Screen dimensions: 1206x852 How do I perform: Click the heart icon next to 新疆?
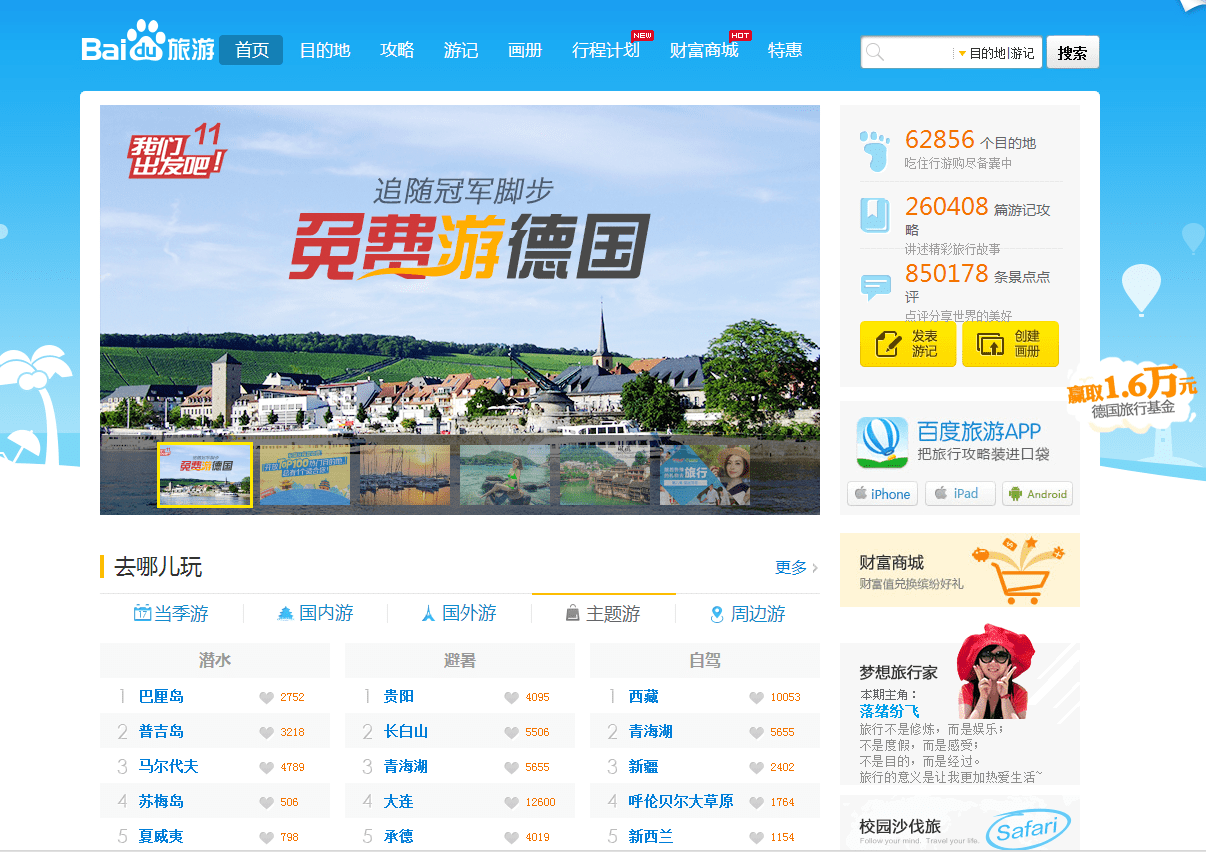pos(756,767)
